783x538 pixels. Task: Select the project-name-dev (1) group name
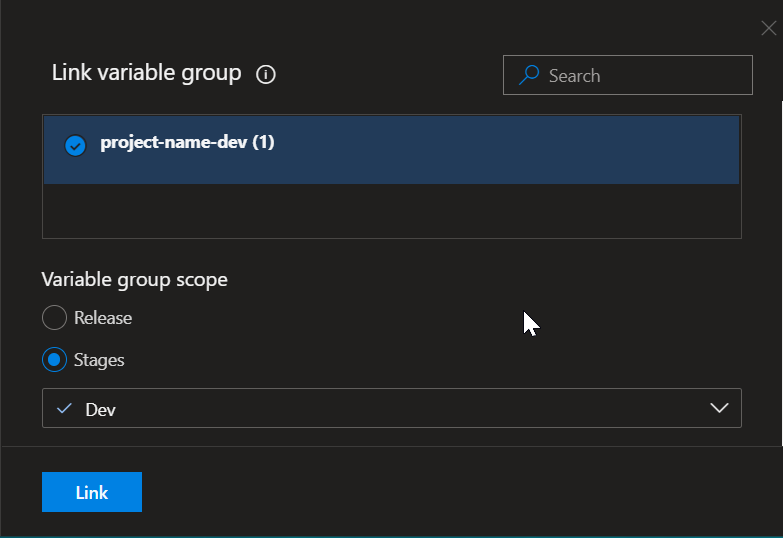187,143
